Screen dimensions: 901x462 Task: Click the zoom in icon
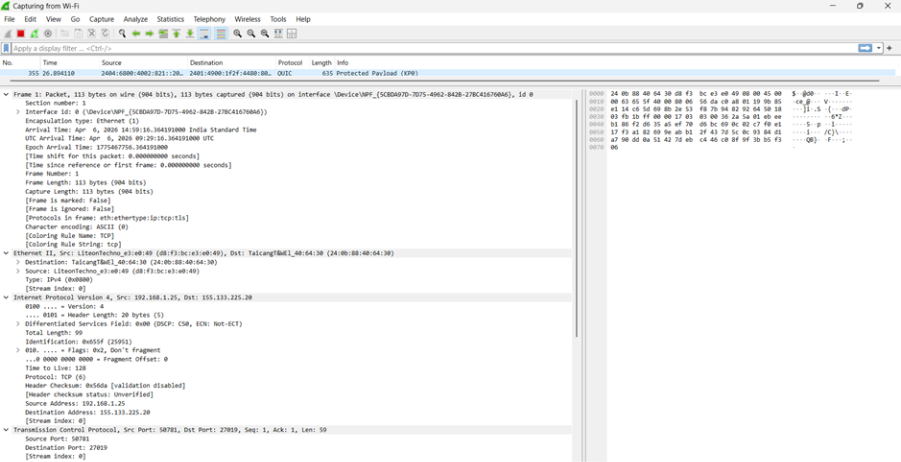(x=238, y=33)
